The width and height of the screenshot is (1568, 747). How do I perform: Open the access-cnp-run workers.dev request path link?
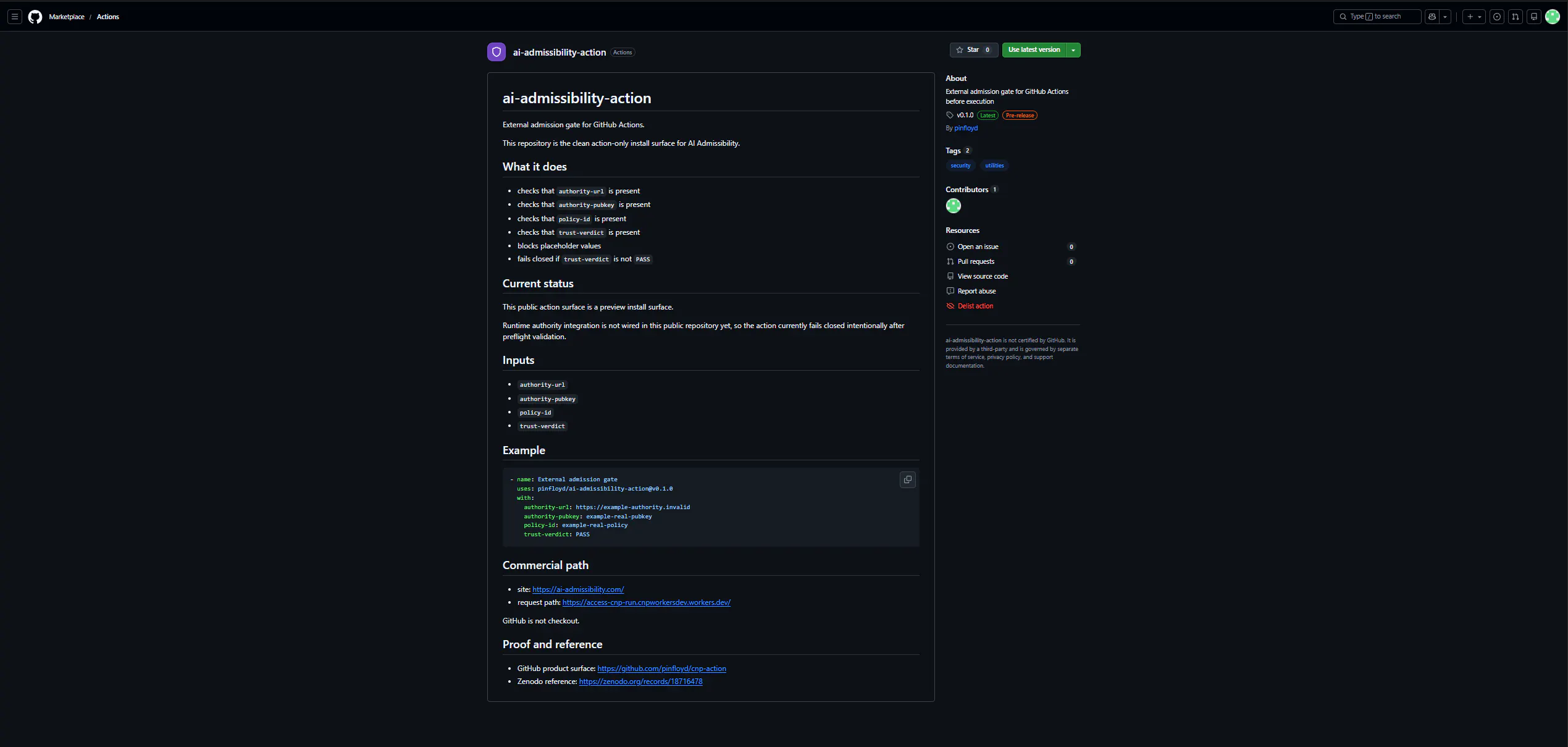pyautogui.click(x=647, y=602)
